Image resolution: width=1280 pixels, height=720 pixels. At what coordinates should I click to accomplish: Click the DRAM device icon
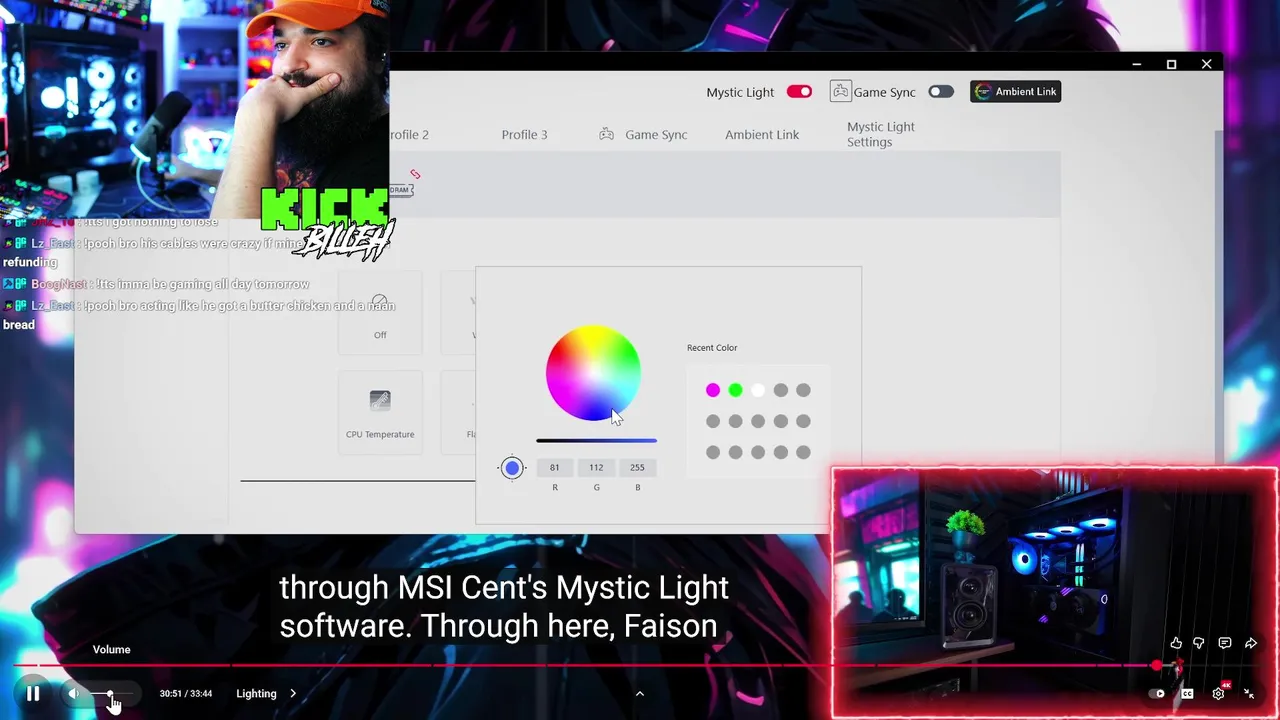click(x=401, y=189)
